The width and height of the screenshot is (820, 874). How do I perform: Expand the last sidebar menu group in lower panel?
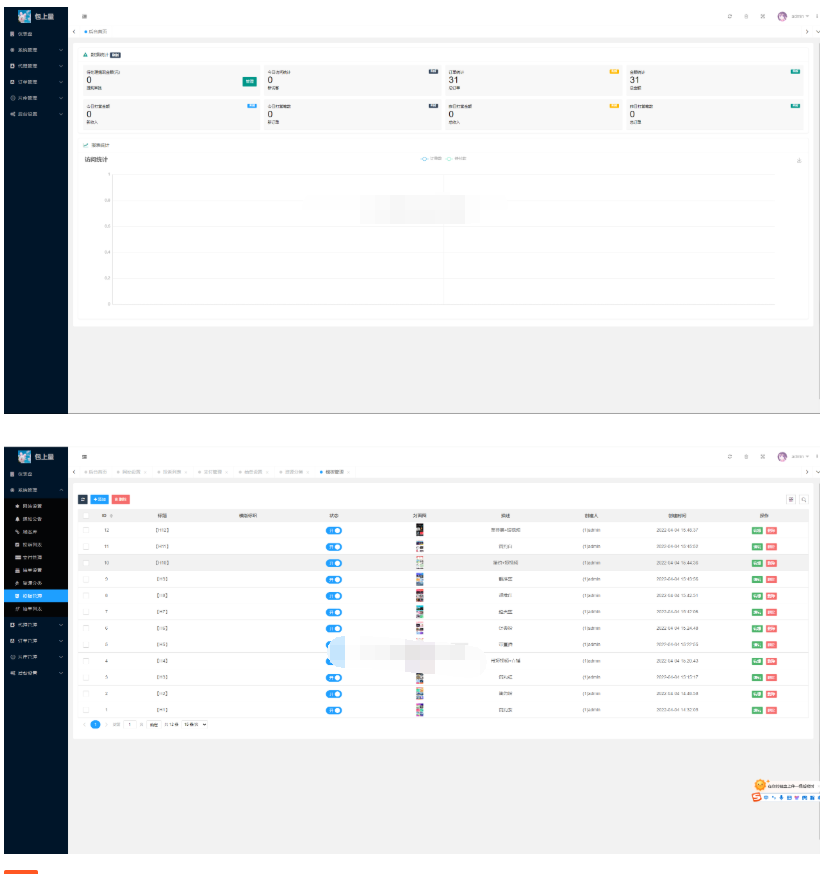click(35, 671)
